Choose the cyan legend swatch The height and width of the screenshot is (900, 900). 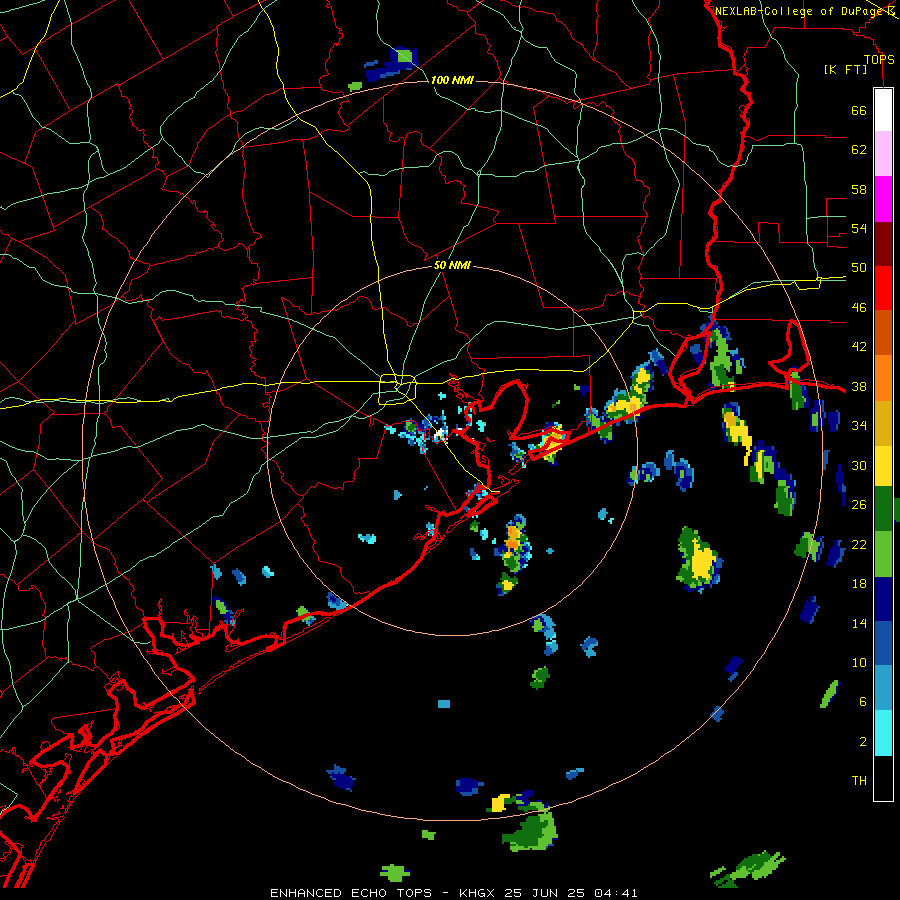pyautogui.click(x=883, y=733)
